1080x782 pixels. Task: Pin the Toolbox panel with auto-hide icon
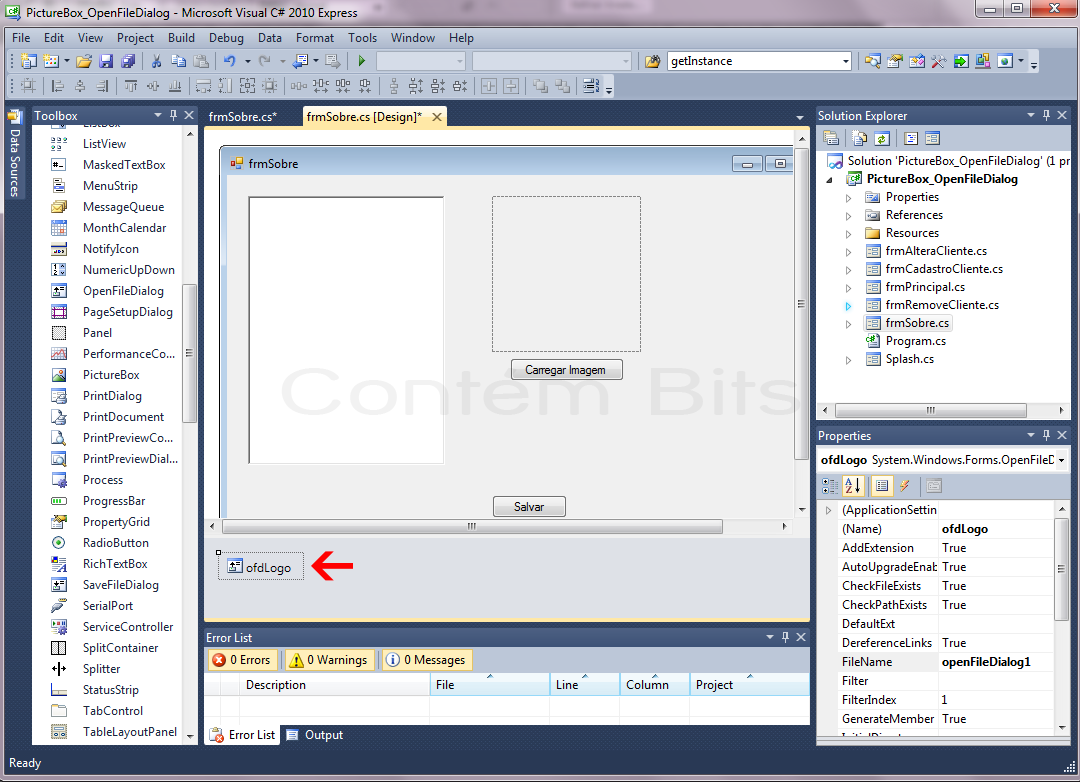click(x=174, y=115)
